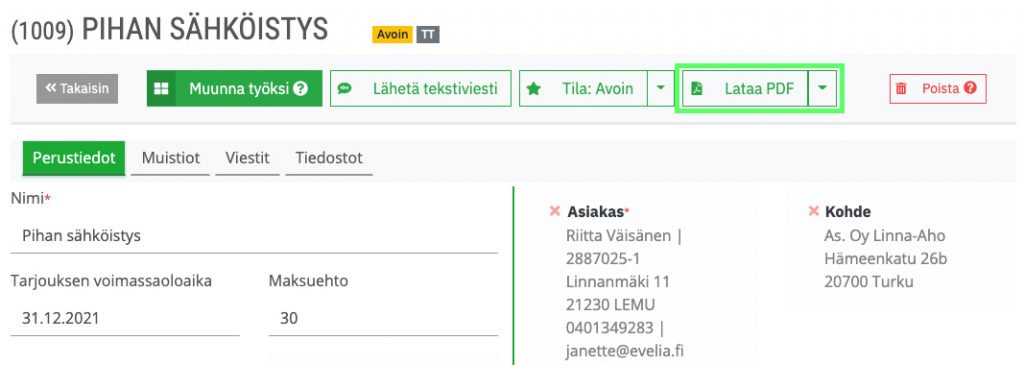Image resolution: width=1024 pixels, height=365 pixels.
Task: Open the Tila: Avoin status selector
Action: (584, 88)
